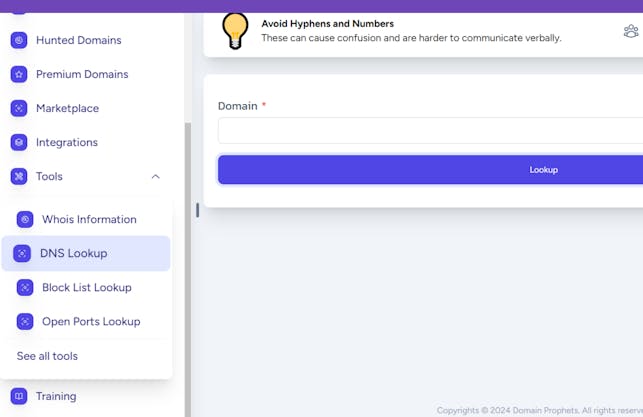
Task: Click the Integrations stack icon
Action: [x=19, y=143]
